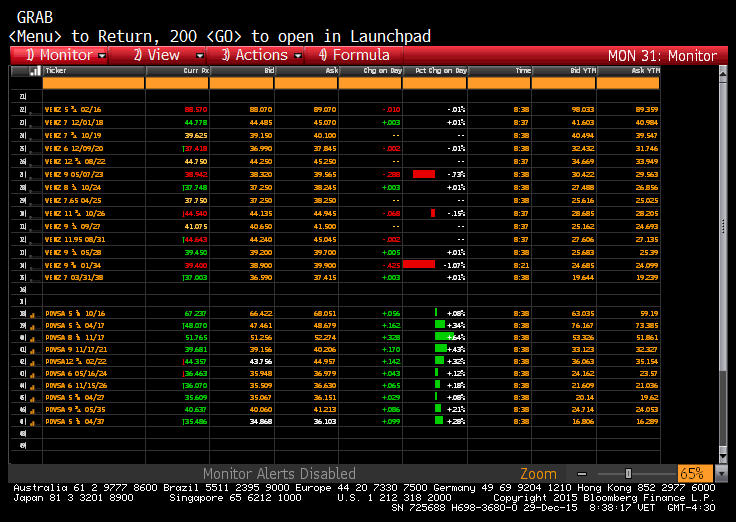Click chart icon beside PDVSA 04/27 row
The image size is (736, 522).
(x=32, y=399)
